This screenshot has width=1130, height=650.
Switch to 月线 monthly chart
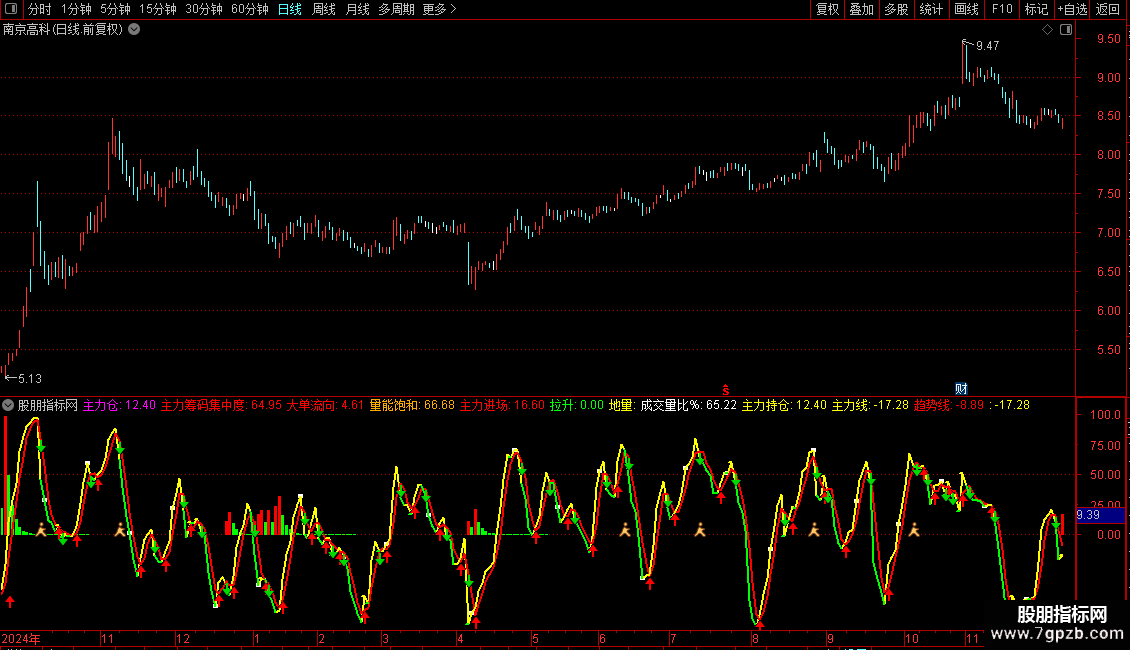coord(357,9)
